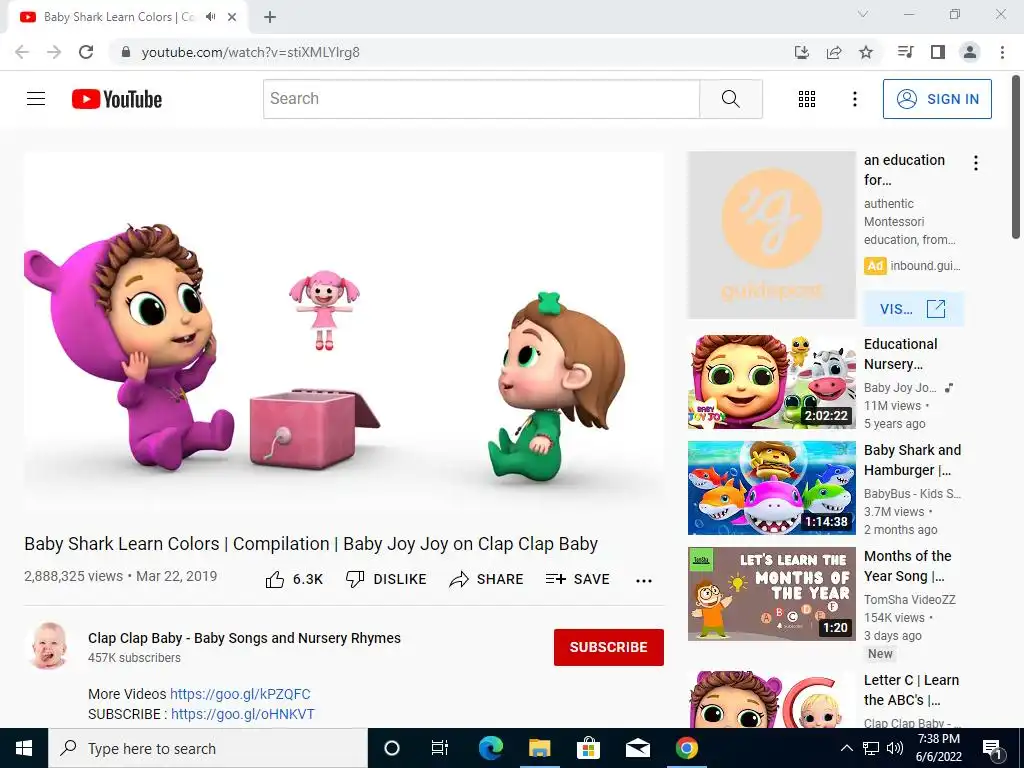Show hidden tray icons chevron
The width and height of the screenshot is (1024, 768).
click(x=846, y=748)
